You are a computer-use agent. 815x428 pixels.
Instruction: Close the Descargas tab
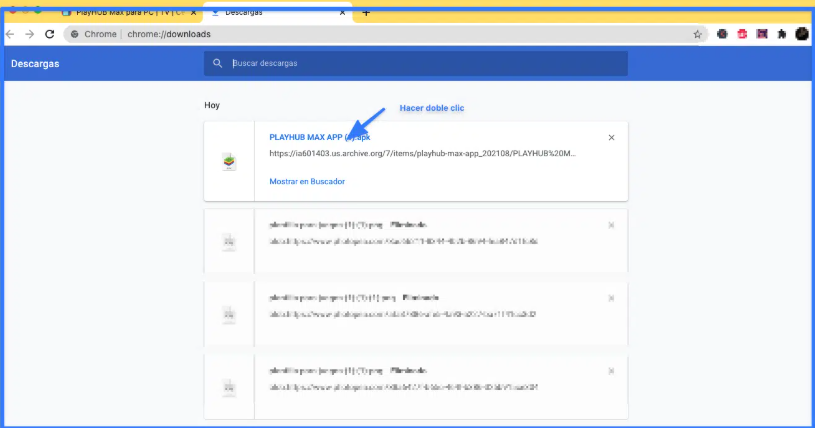(343, 13)
